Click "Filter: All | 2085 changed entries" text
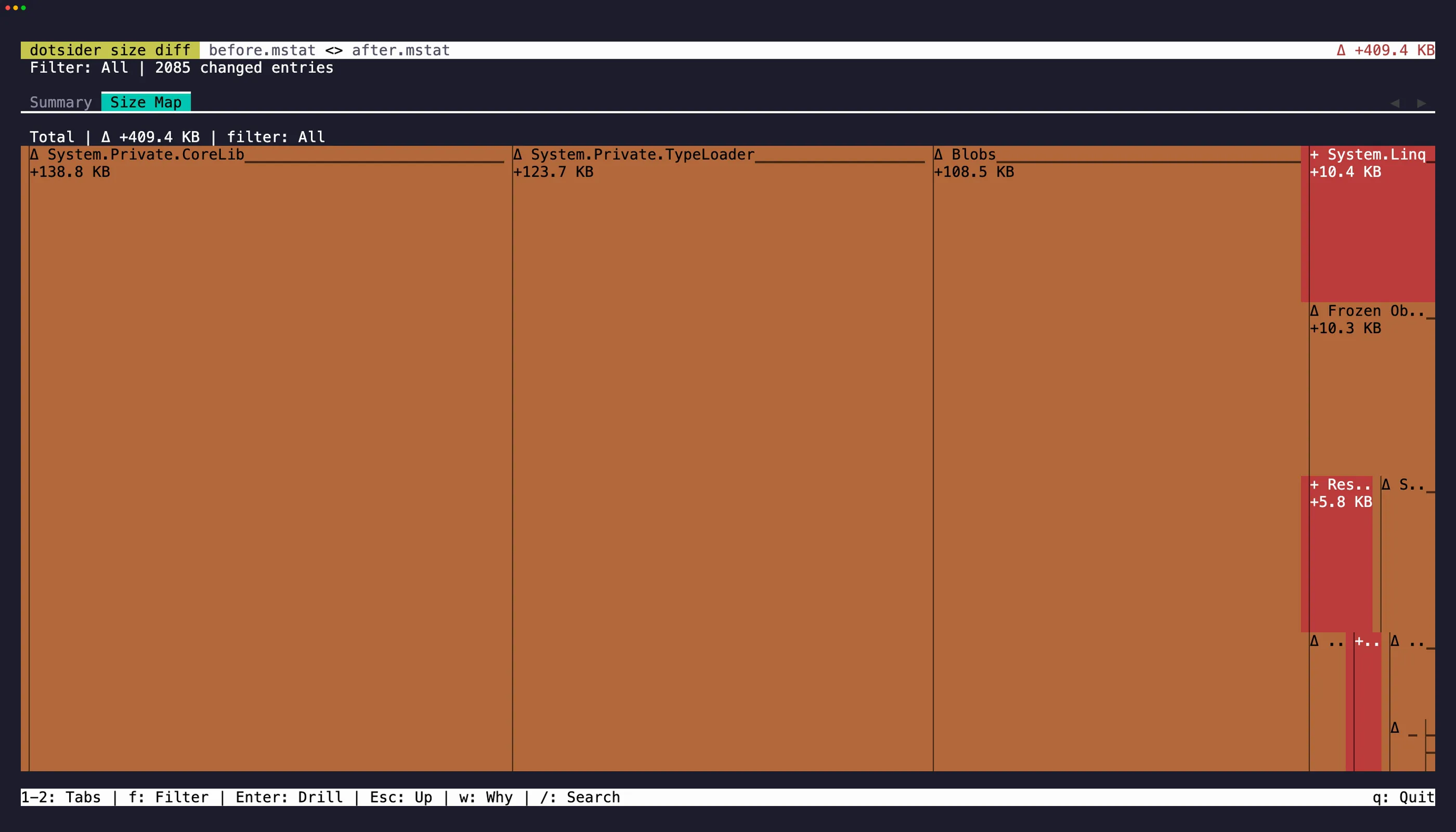The width and height of the screenshot is (1456, 832). 181,68
